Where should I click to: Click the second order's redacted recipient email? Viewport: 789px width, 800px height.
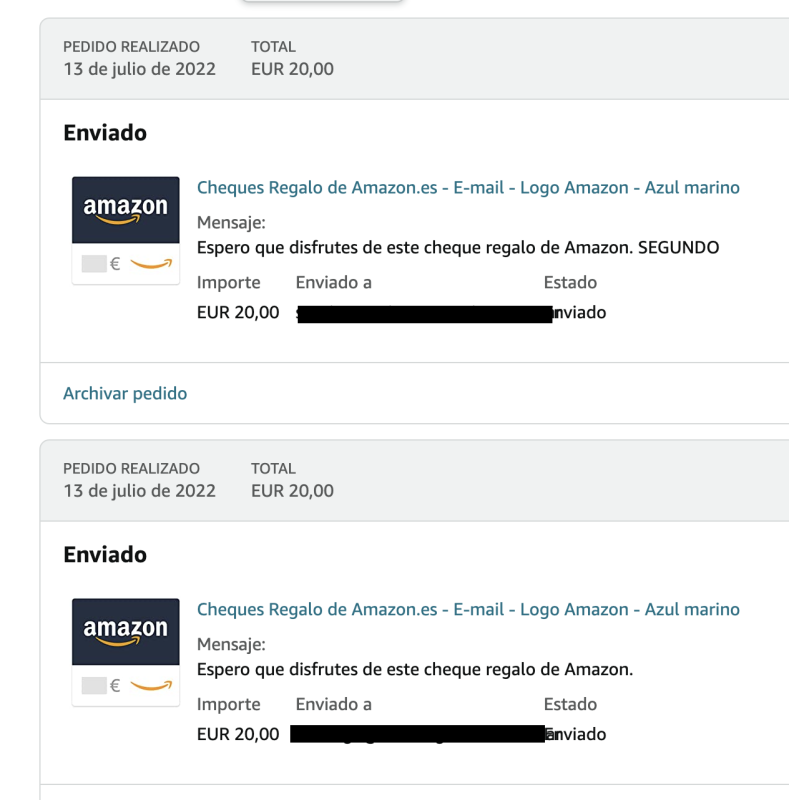(418, 734)
